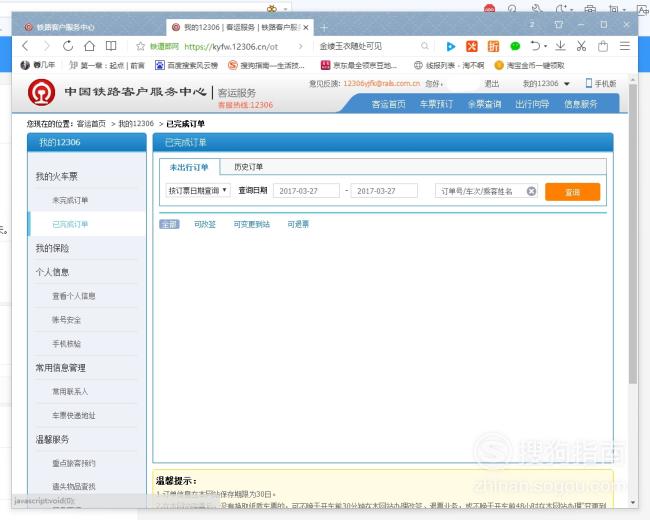This screenshot has height=520, width=650.
Task: Click 客运首页 breadcrumb link
Action: click(91, 124)
